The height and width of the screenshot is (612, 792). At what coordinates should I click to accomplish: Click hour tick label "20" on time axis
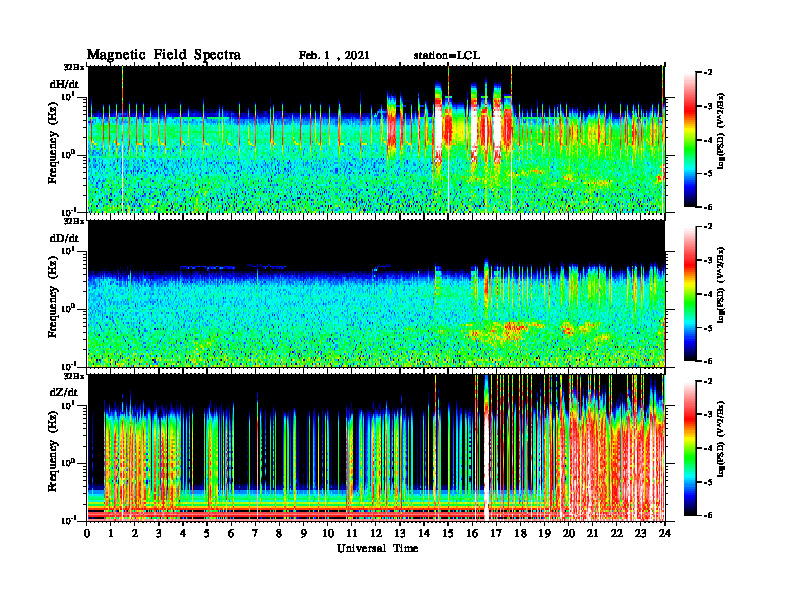click(569, 533)
